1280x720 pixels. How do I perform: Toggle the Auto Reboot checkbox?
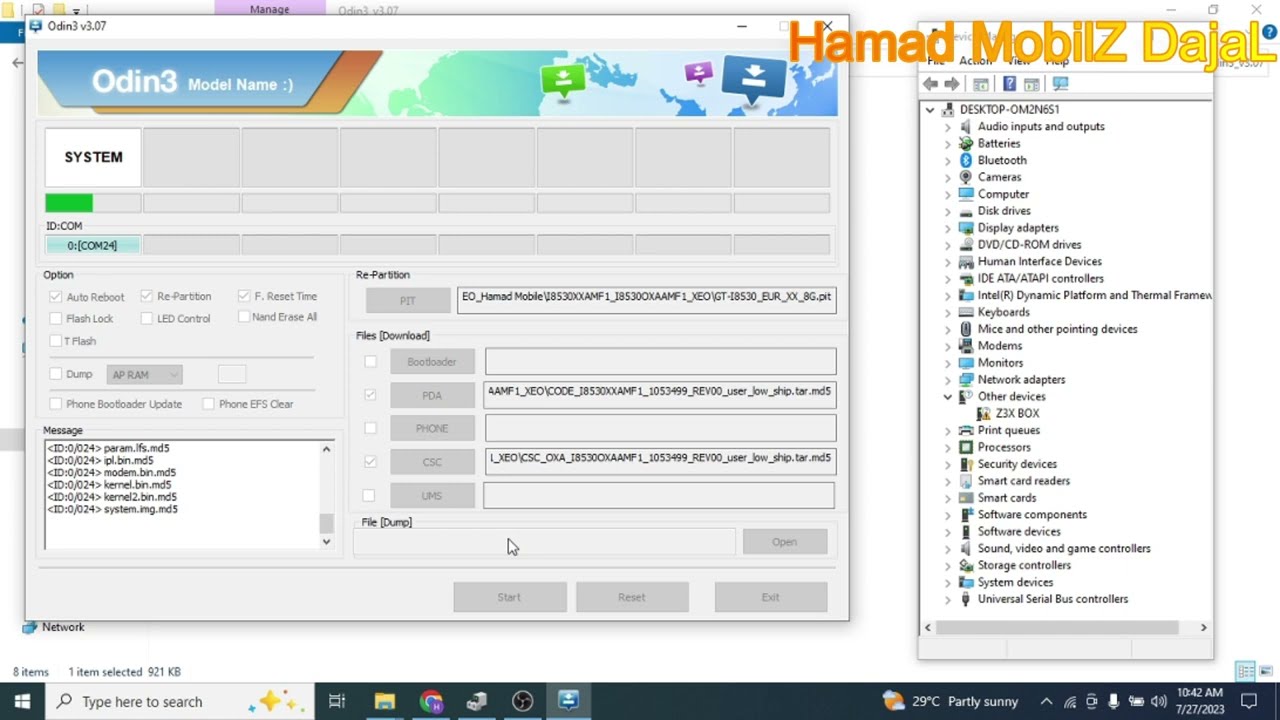coord(56,297)
